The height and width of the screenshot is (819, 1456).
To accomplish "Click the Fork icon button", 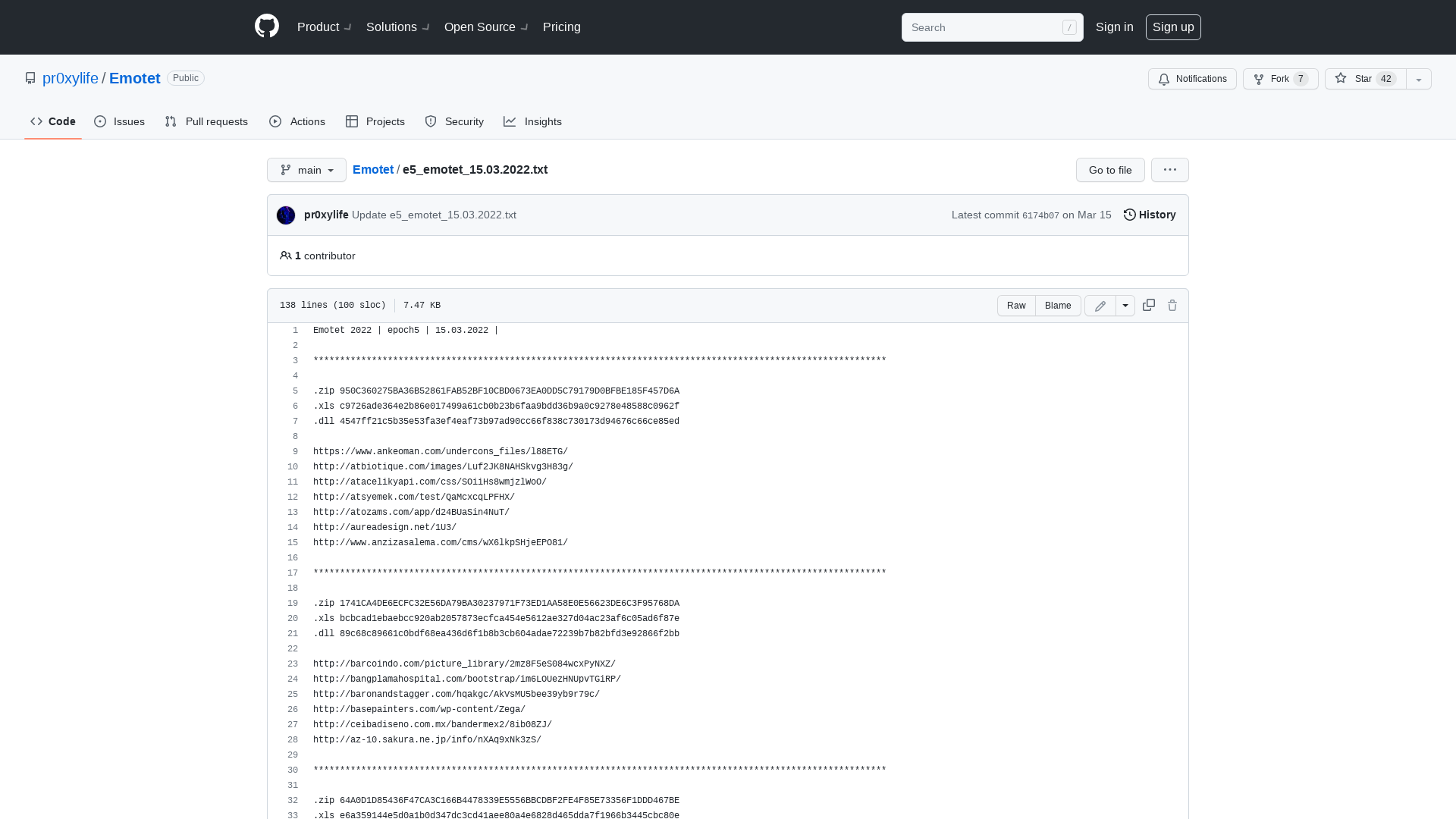I will [x=1280, y=79].
